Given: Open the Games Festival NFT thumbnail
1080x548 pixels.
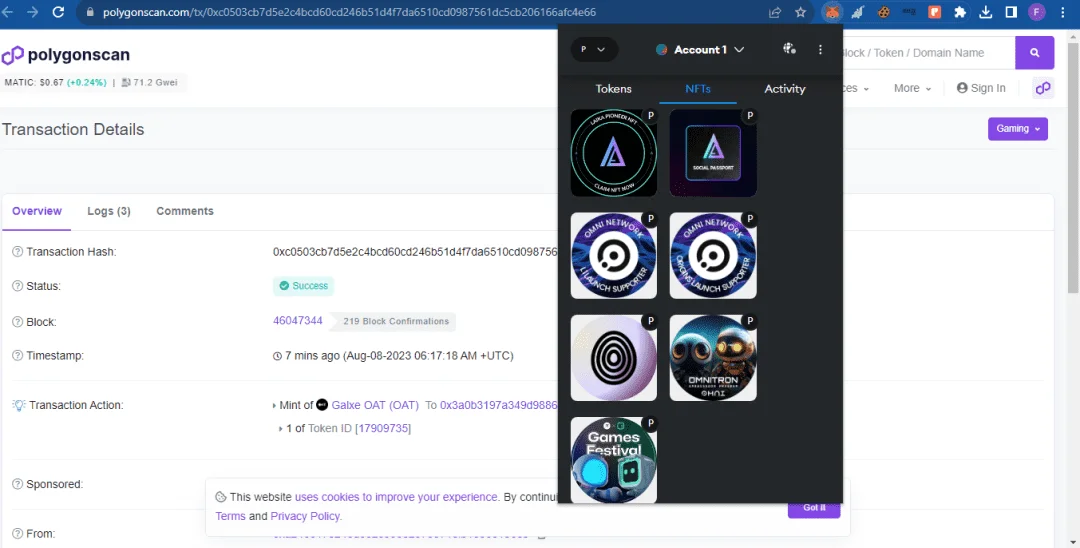Looking at the screenshot, I should coord(614,460).
